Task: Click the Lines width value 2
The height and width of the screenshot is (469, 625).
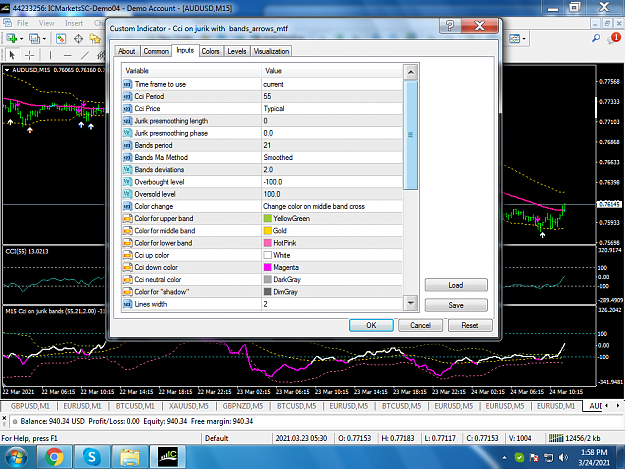Action: [x=332, y=304]
